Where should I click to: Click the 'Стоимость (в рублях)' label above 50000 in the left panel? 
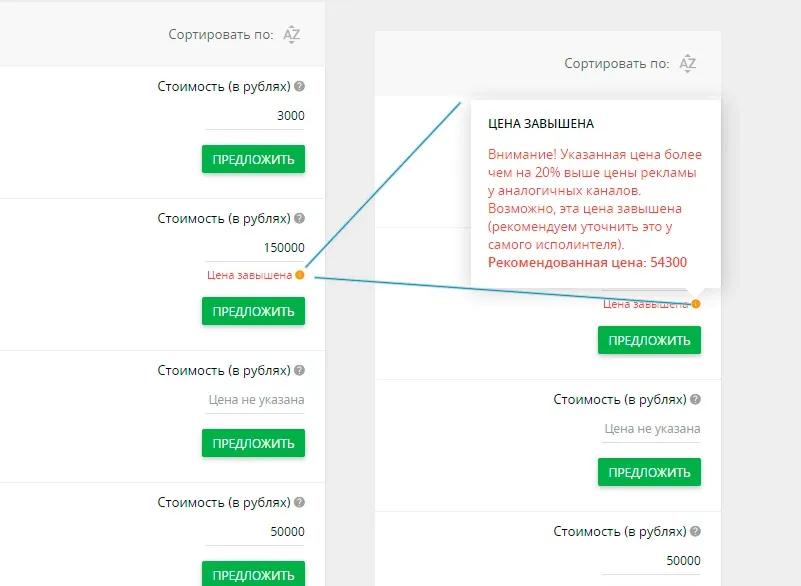click(224, 503)
